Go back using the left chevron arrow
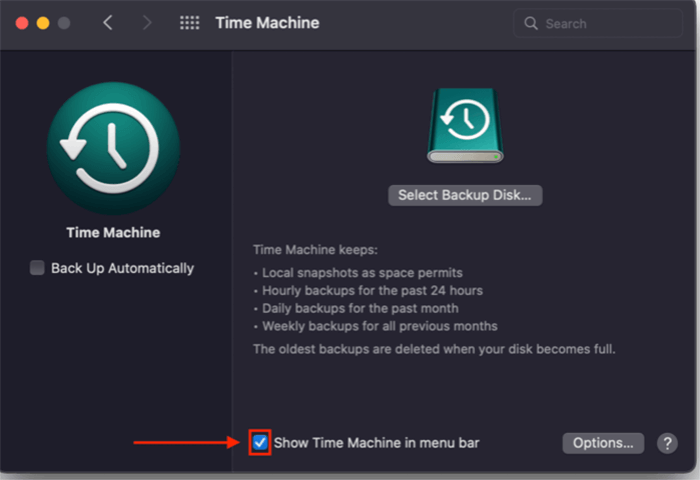 pyautogui.click(x=108, y=22)
